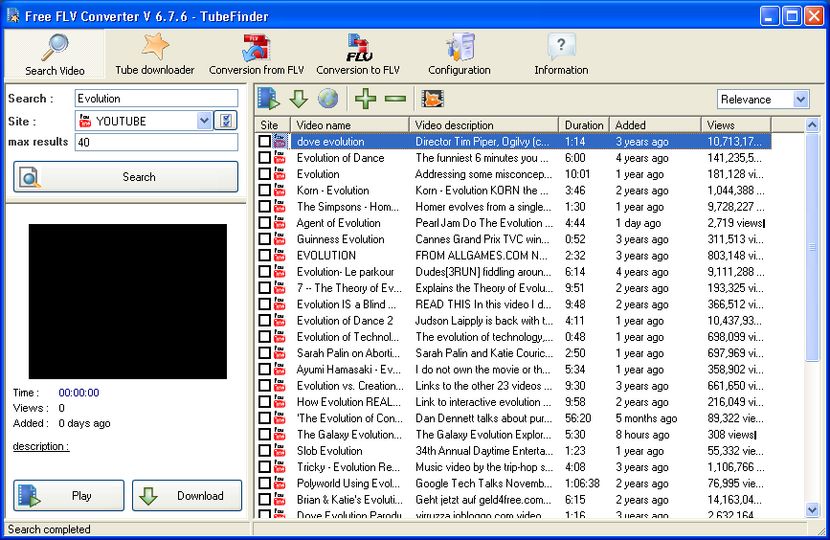
Task: Click YouTube icon in Evolution of Dance 2 row
Action: 279,320
